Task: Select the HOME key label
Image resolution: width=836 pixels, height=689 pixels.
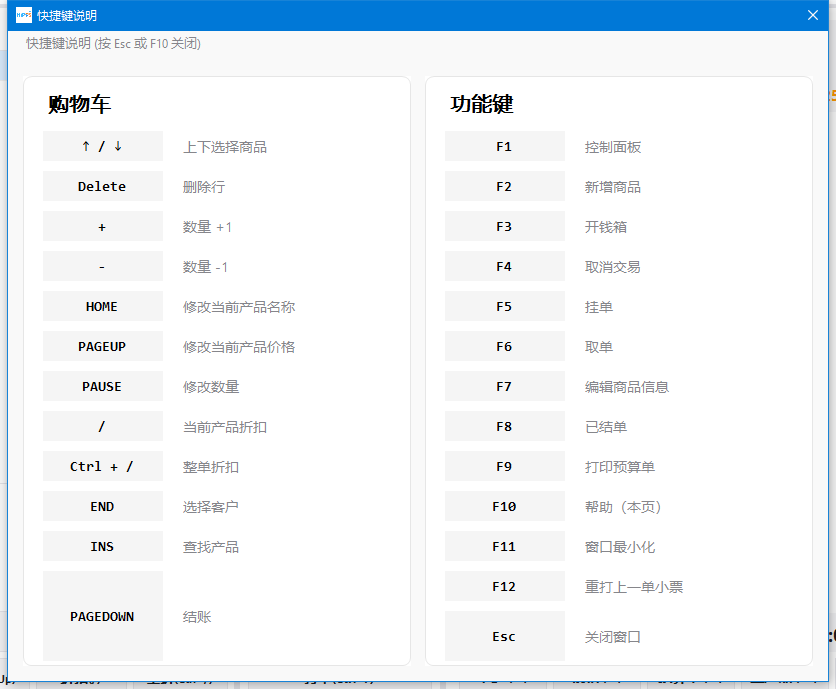Action: tap(102, 306)
